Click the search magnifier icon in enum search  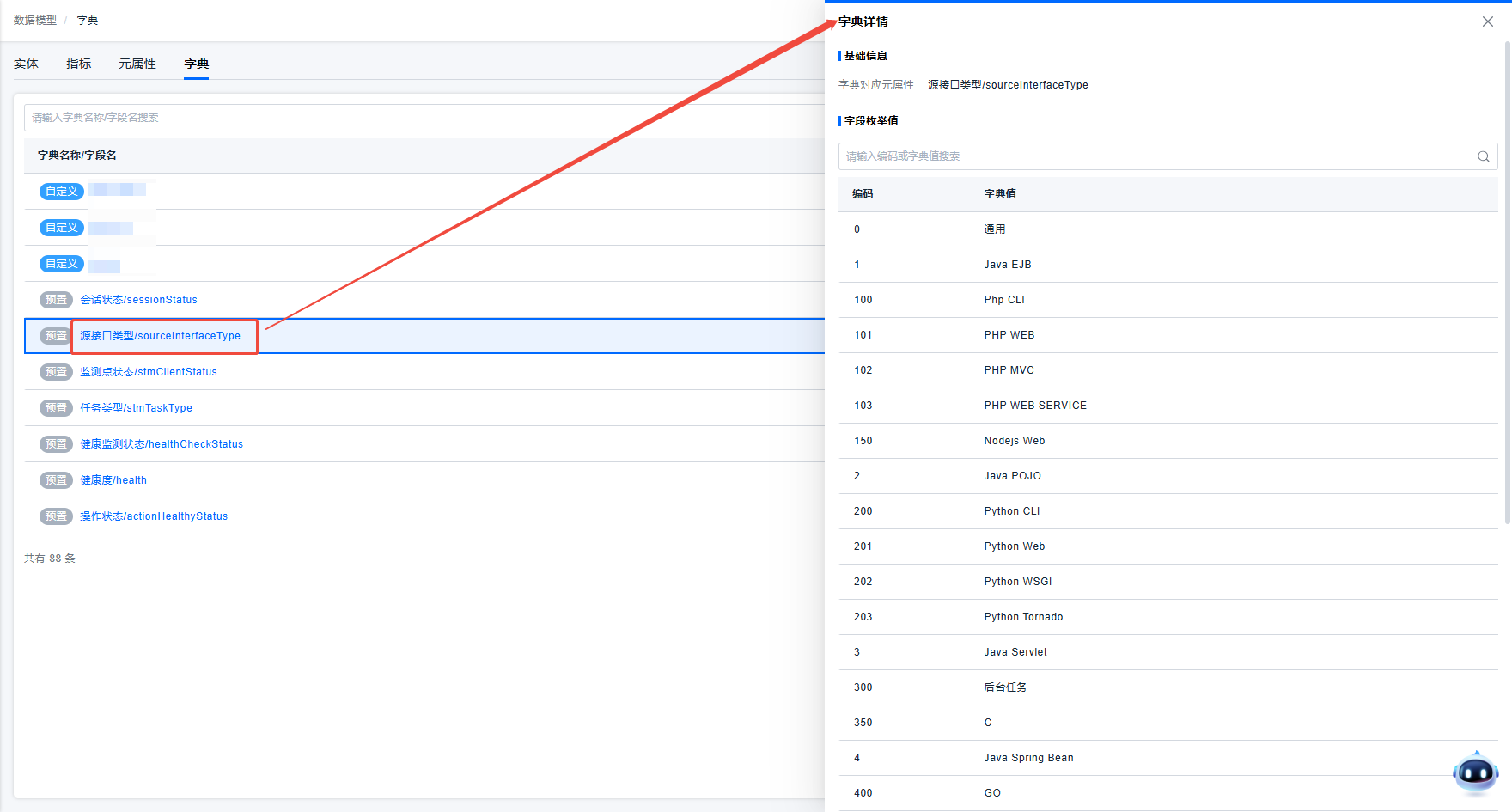[x=1483, y=156]
